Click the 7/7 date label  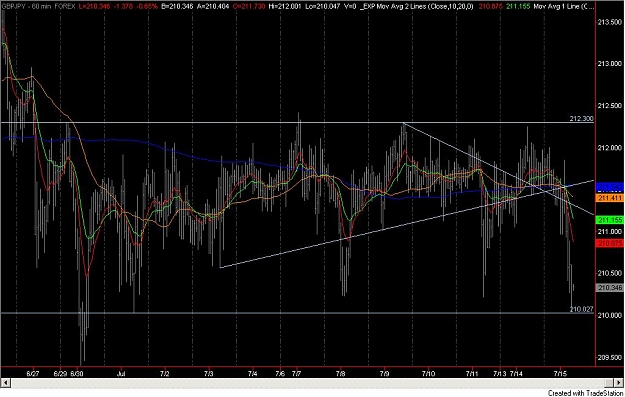(297, 373)
